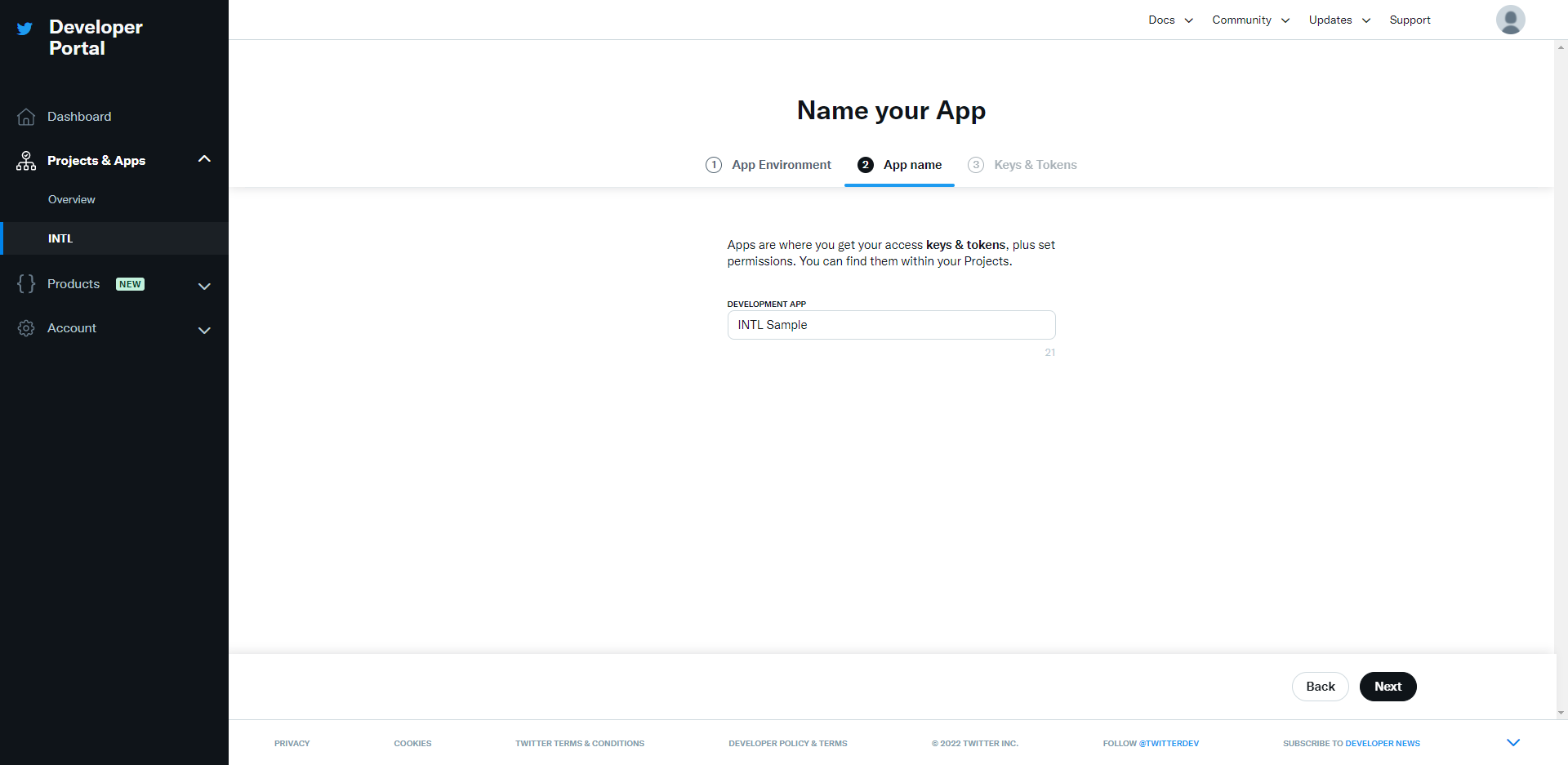Switch to the App name step tab
The width and height of the screenshot is (1568, 765).
click(912, 164)
